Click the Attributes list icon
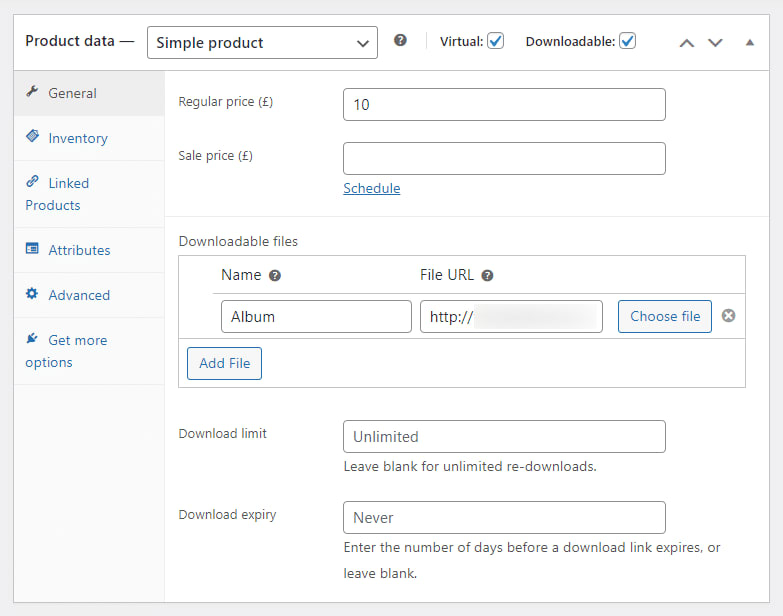 coord(32,248)
